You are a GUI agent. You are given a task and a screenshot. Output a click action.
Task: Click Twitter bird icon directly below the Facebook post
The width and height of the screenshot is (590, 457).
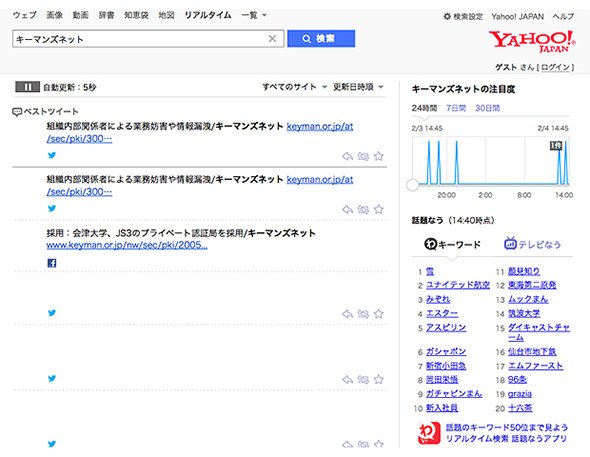(x=52, y=313)
